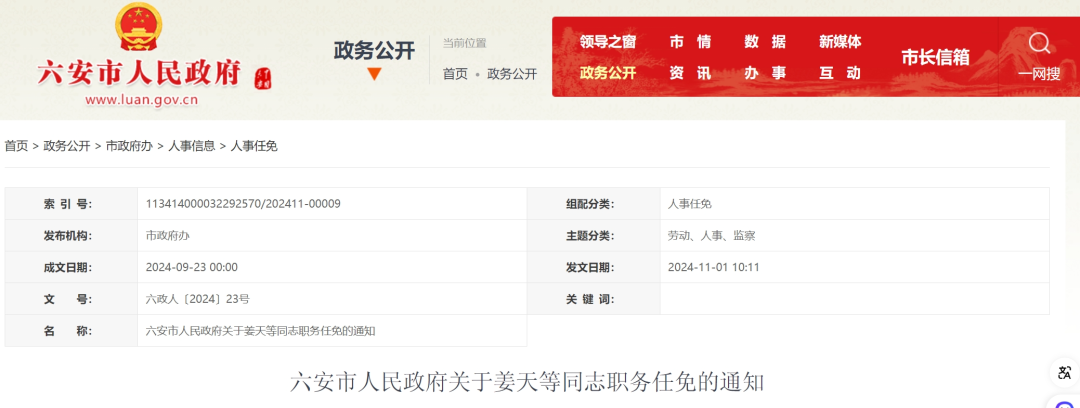Go to 政务公开 in 当前位置 header
The image size is (1080, 408).
pyautogui.click(x=512, y=74)
